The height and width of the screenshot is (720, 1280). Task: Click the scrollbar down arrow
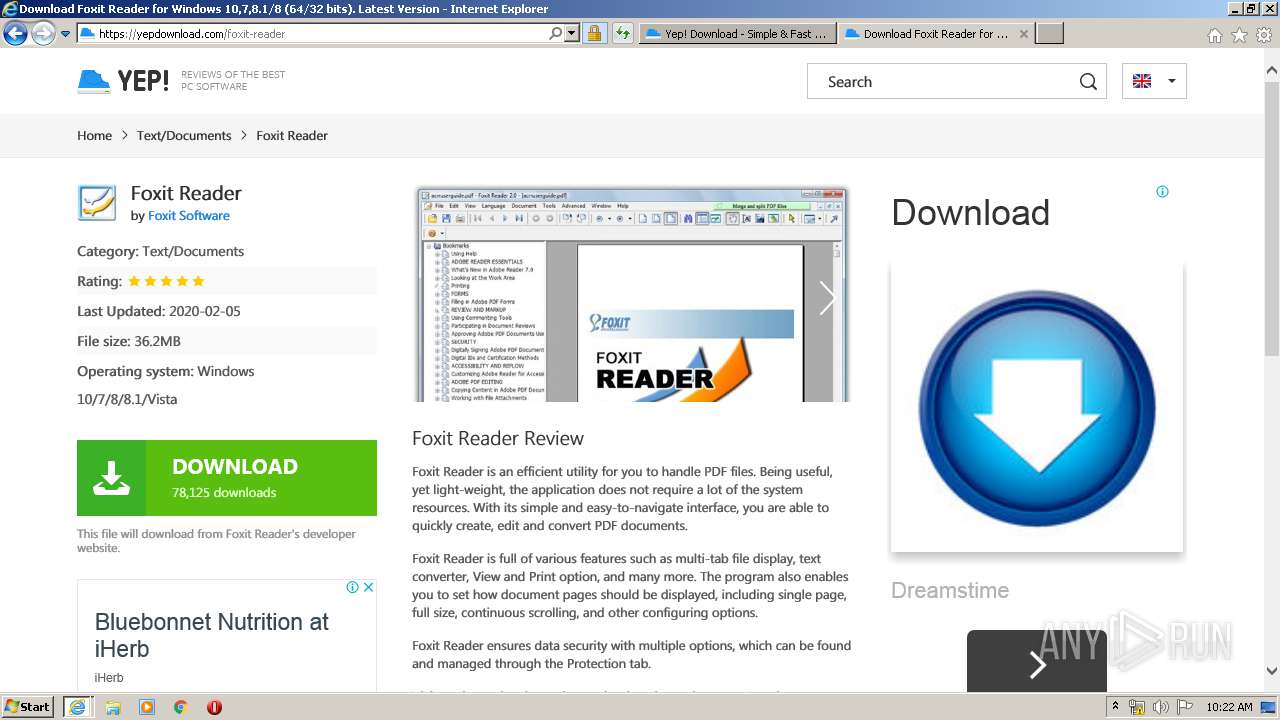[1272, 672]
